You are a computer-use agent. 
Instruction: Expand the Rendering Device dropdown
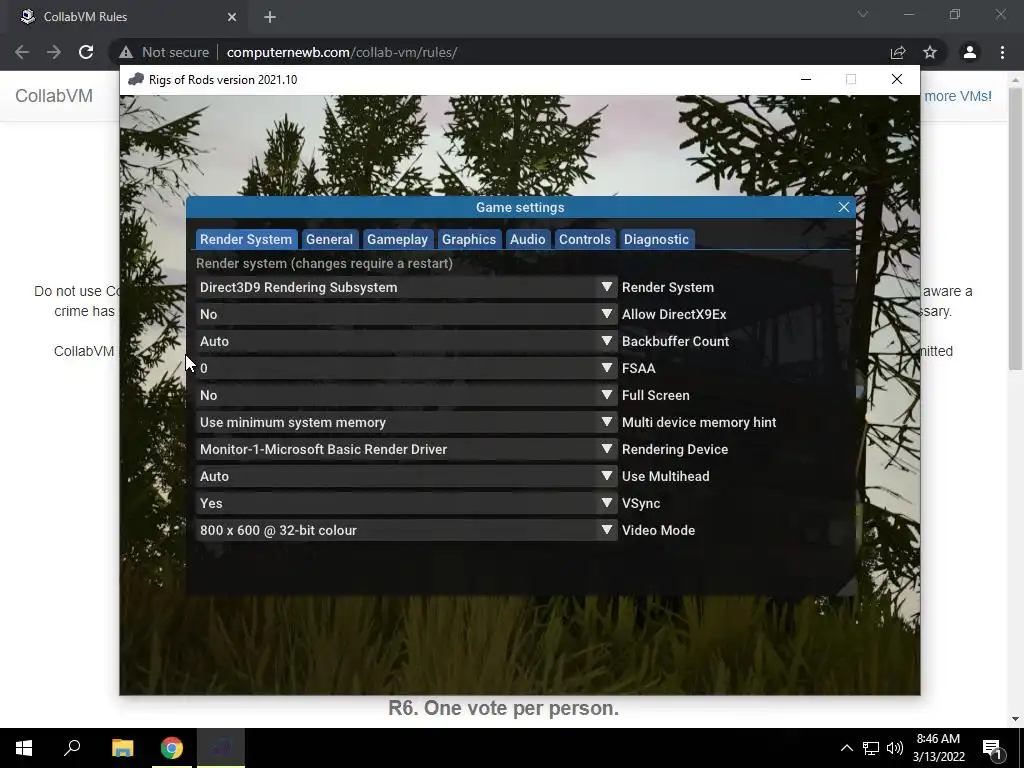pyautogui.click(x=406, y=449)
